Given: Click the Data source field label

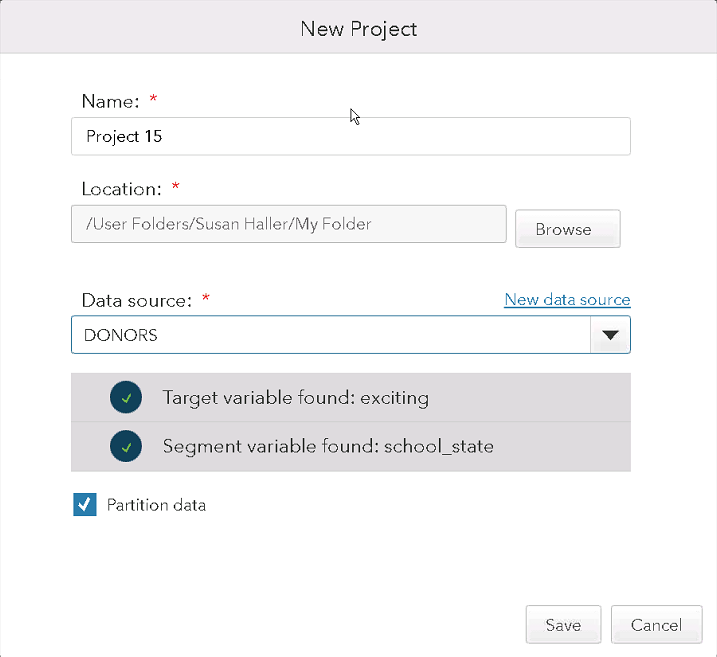Looking at the screenshot, I should (x=136, y=300).
